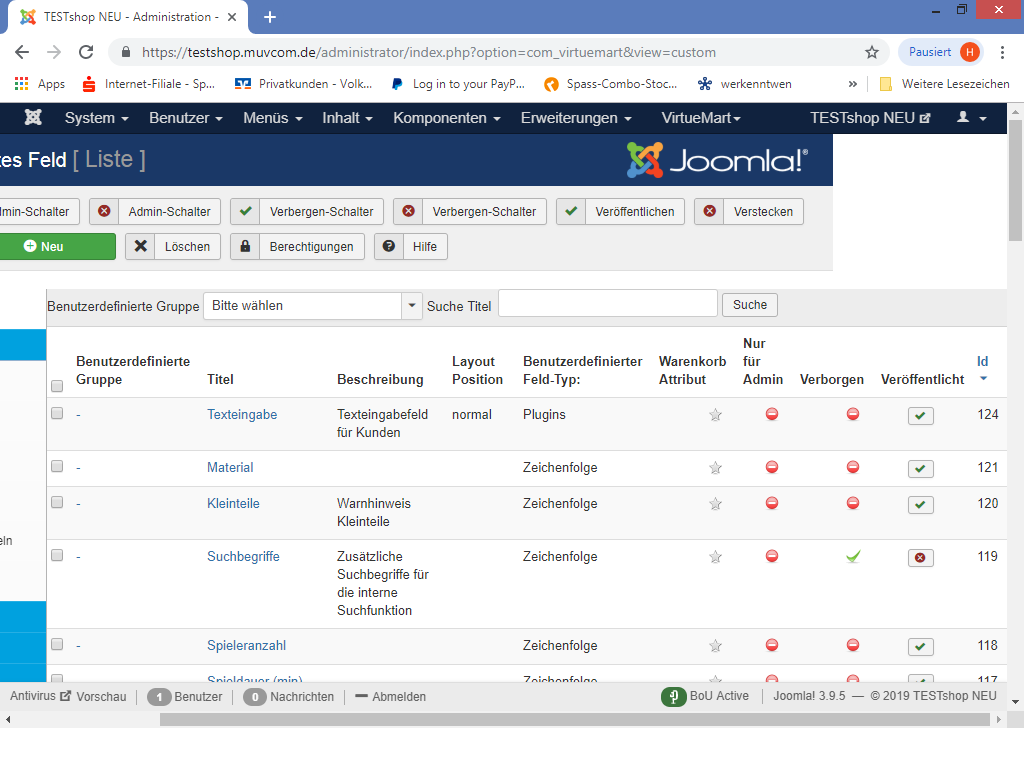Screen dimensions: 1024x768
Task: Click the Id column sort arrow
Action: [983, 379]
